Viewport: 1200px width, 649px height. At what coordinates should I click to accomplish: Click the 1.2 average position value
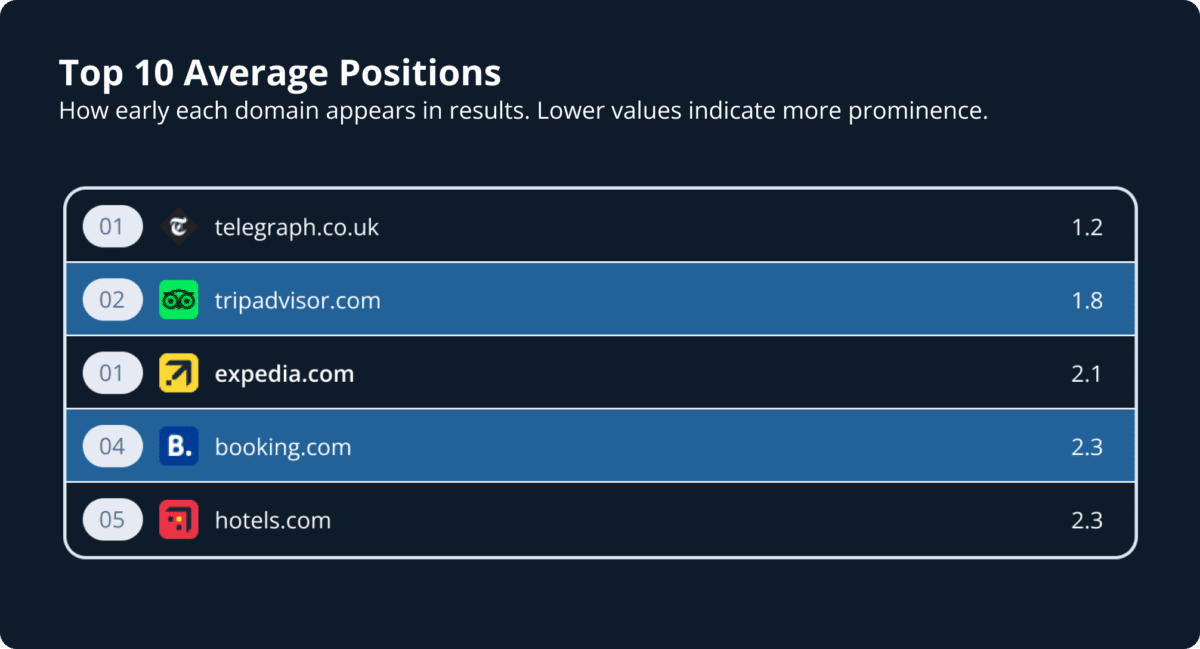point(1087,227)
